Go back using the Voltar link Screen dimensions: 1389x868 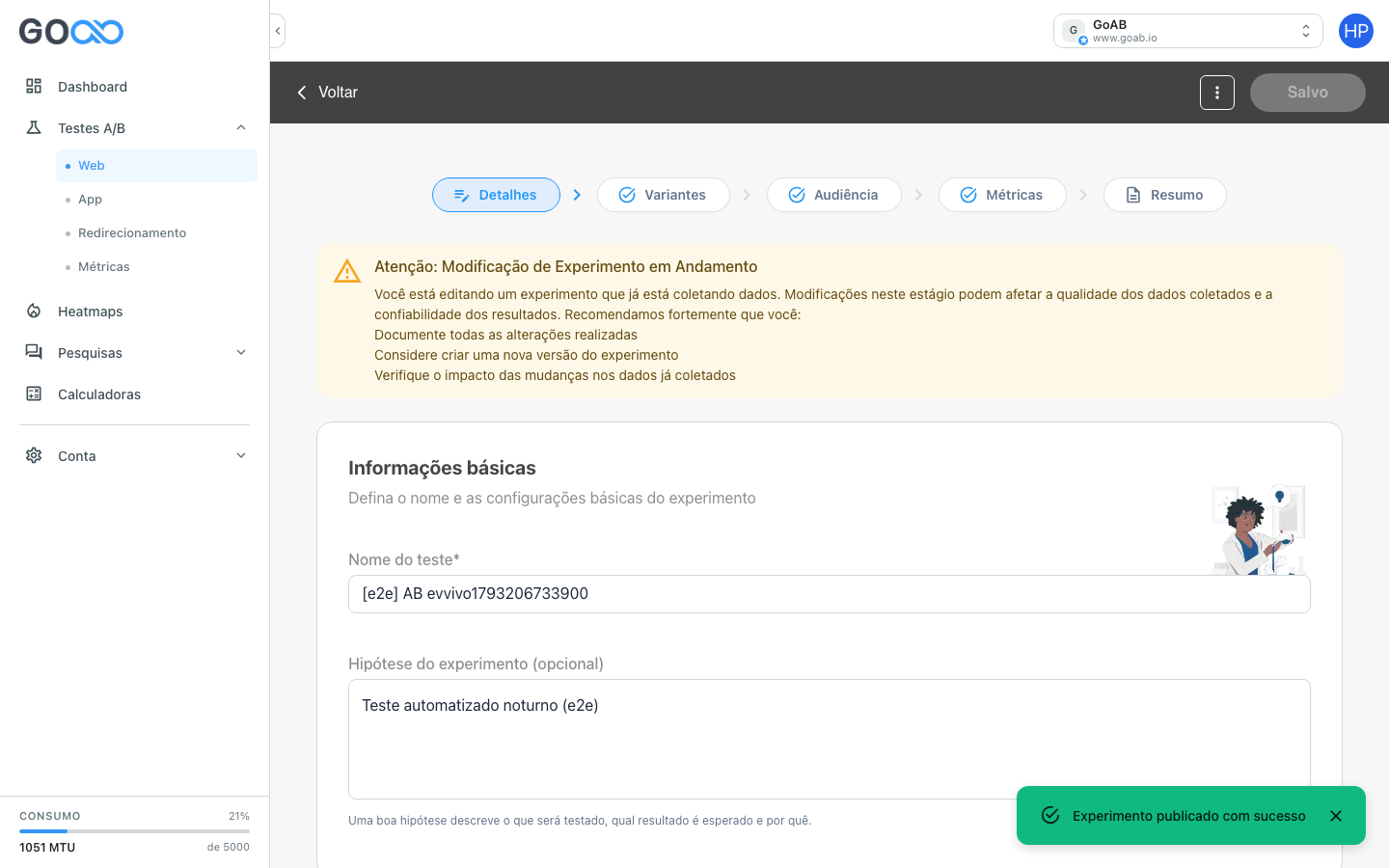[x=327, y=93]
